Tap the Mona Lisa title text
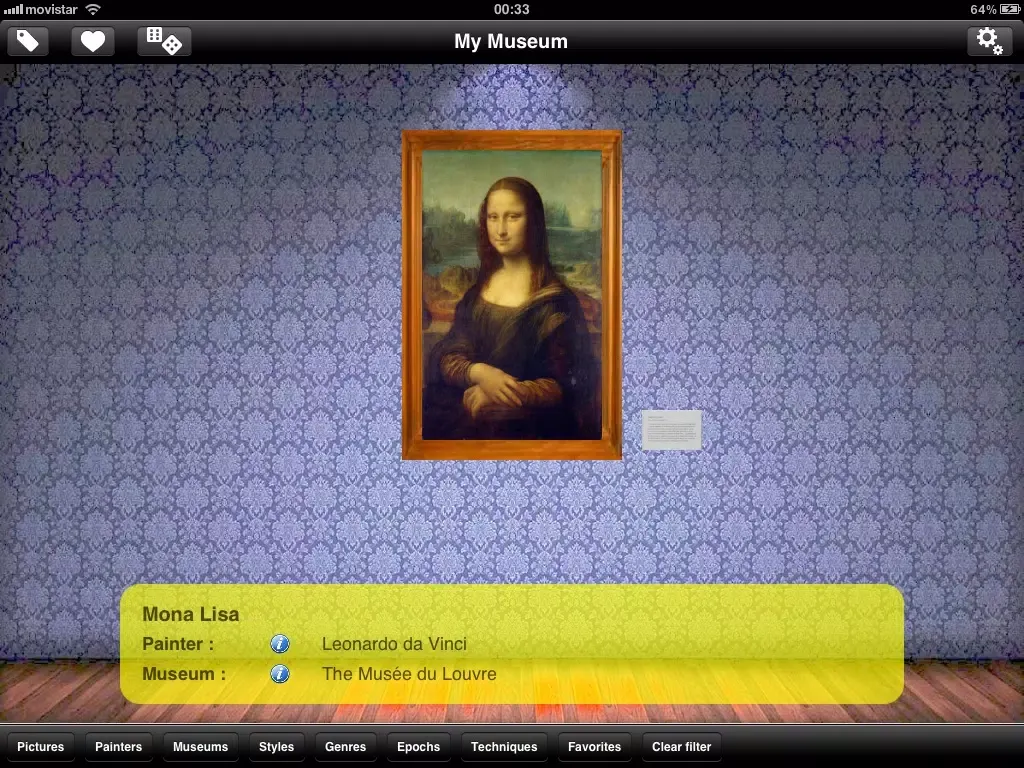 point(191,614)
